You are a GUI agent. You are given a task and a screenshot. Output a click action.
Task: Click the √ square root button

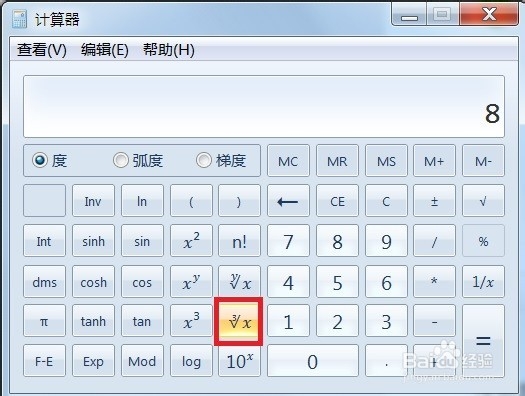click(483, 201)
